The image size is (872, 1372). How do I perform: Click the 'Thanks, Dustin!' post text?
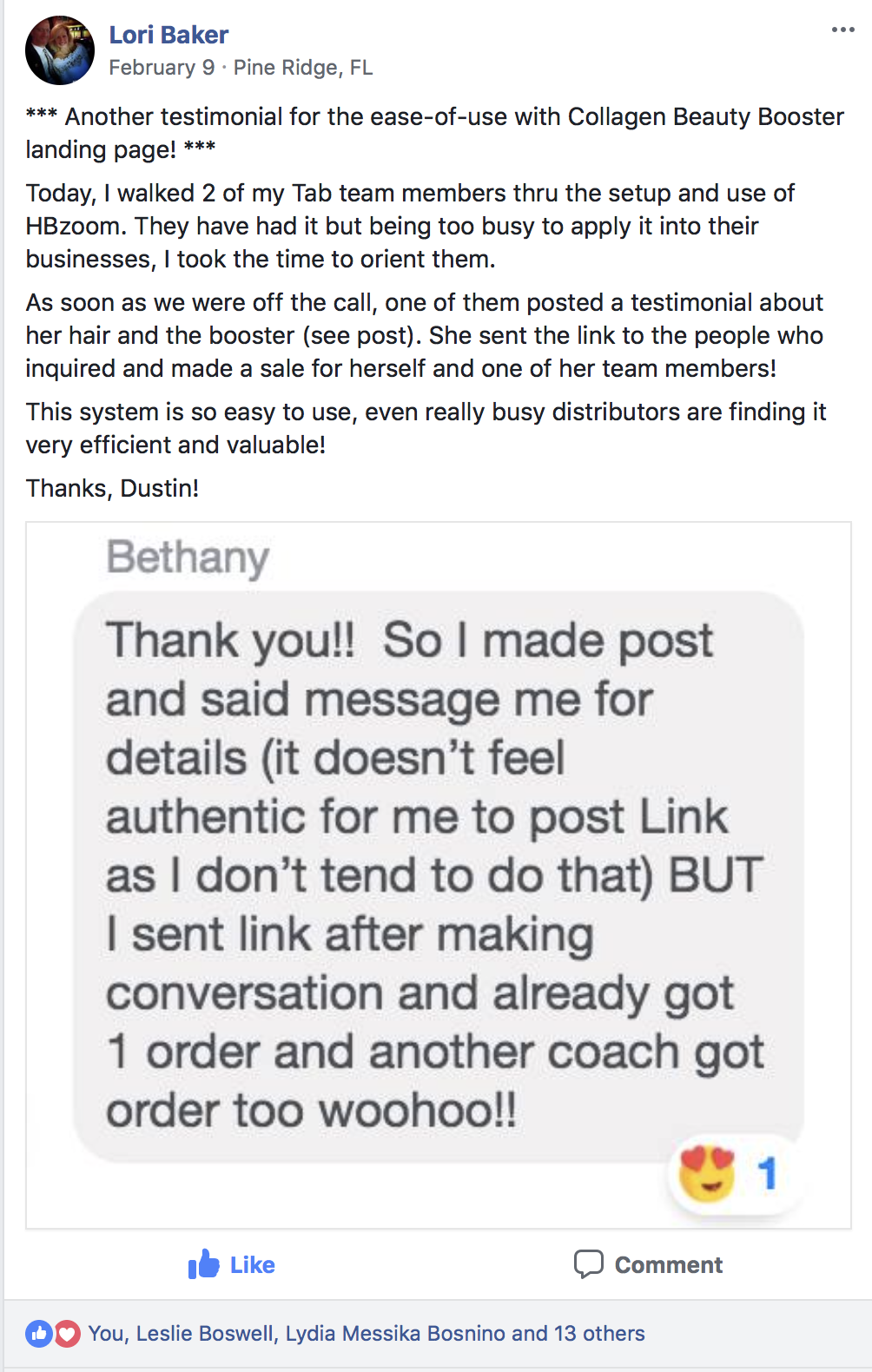pyautogui.click(x=113, y=488)
